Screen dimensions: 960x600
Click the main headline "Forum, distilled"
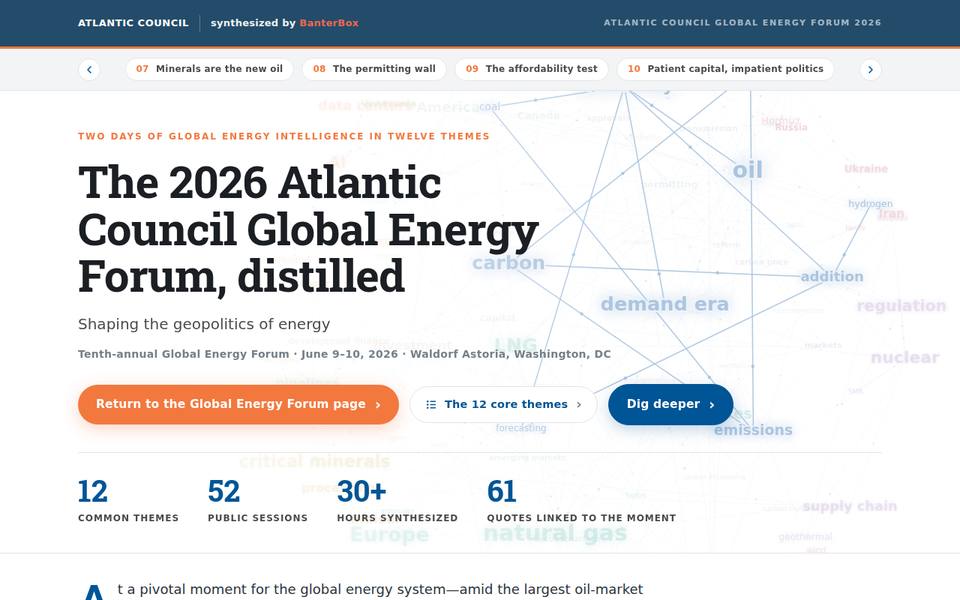(x=242, y=276)
